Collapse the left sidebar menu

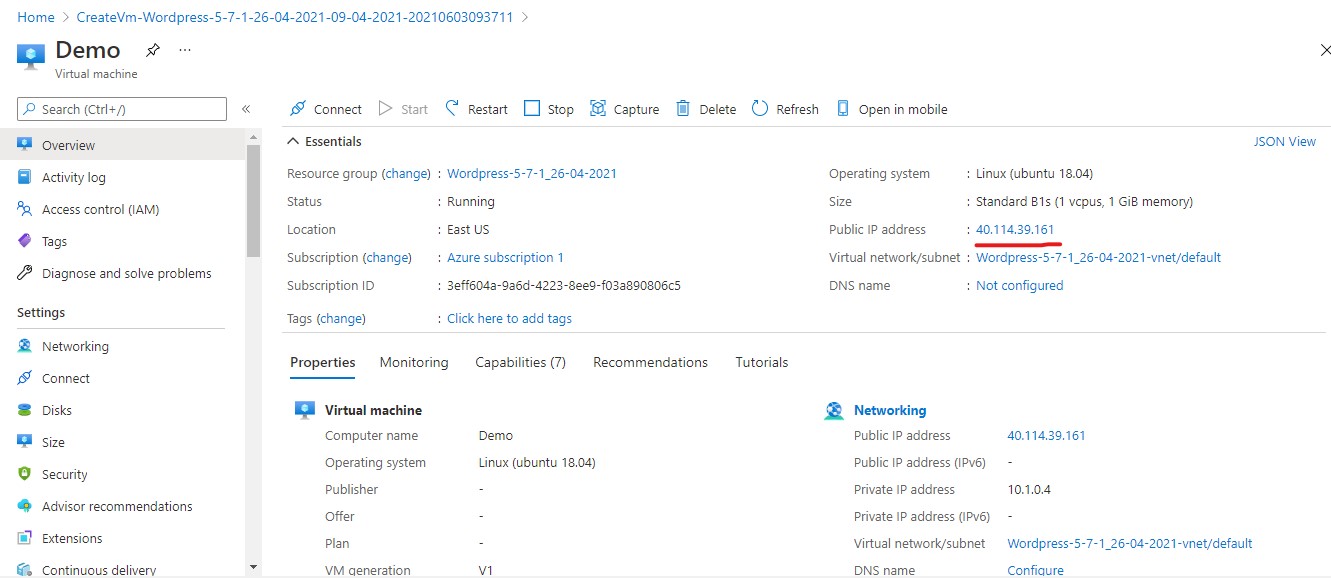(246, 109)
